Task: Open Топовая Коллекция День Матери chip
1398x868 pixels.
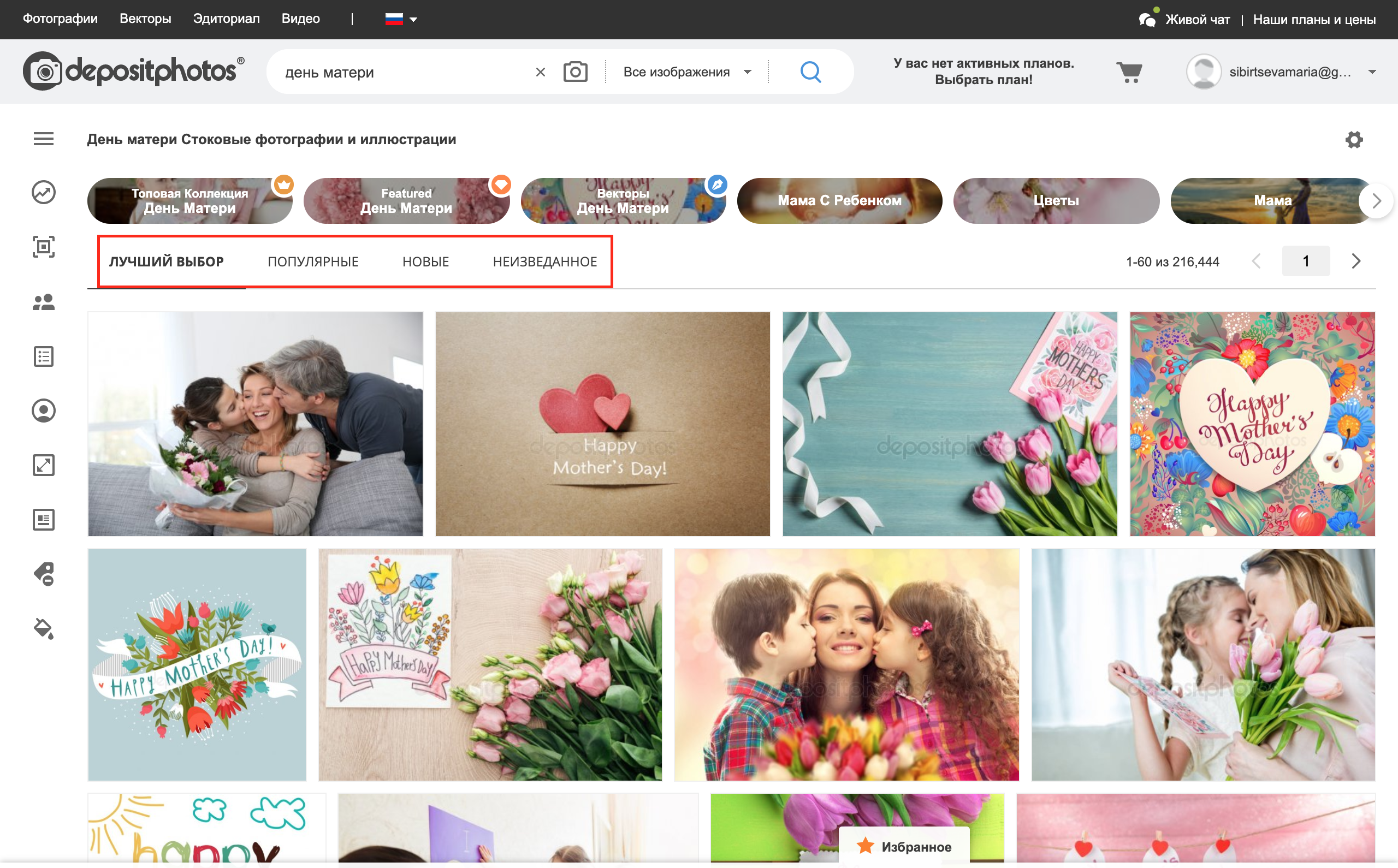Action: [189, 200]
